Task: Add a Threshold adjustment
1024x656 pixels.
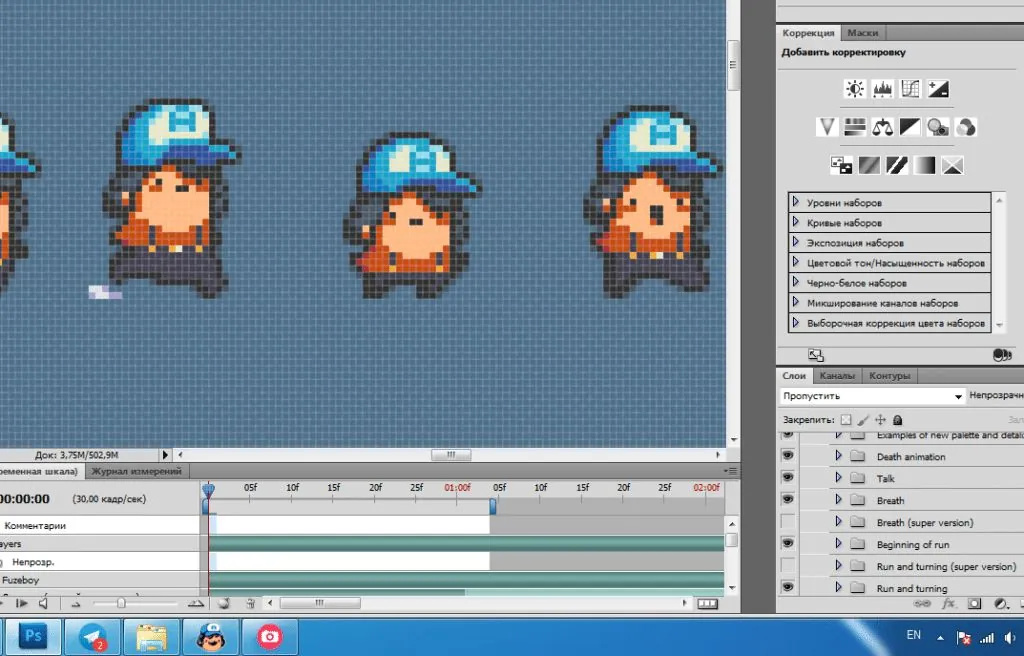Action: click(x=897, y=165)
